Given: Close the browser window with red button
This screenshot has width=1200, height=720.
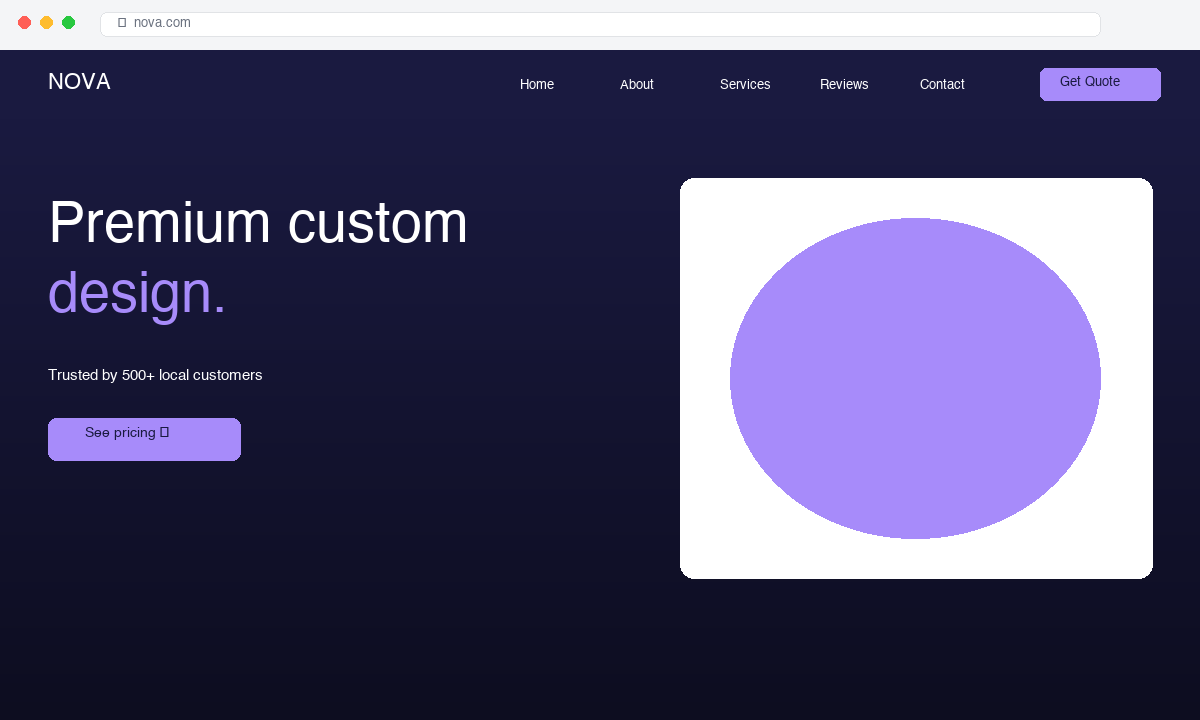Looking at the screenshot, I should pyautogui.click(x=24, y=22).
